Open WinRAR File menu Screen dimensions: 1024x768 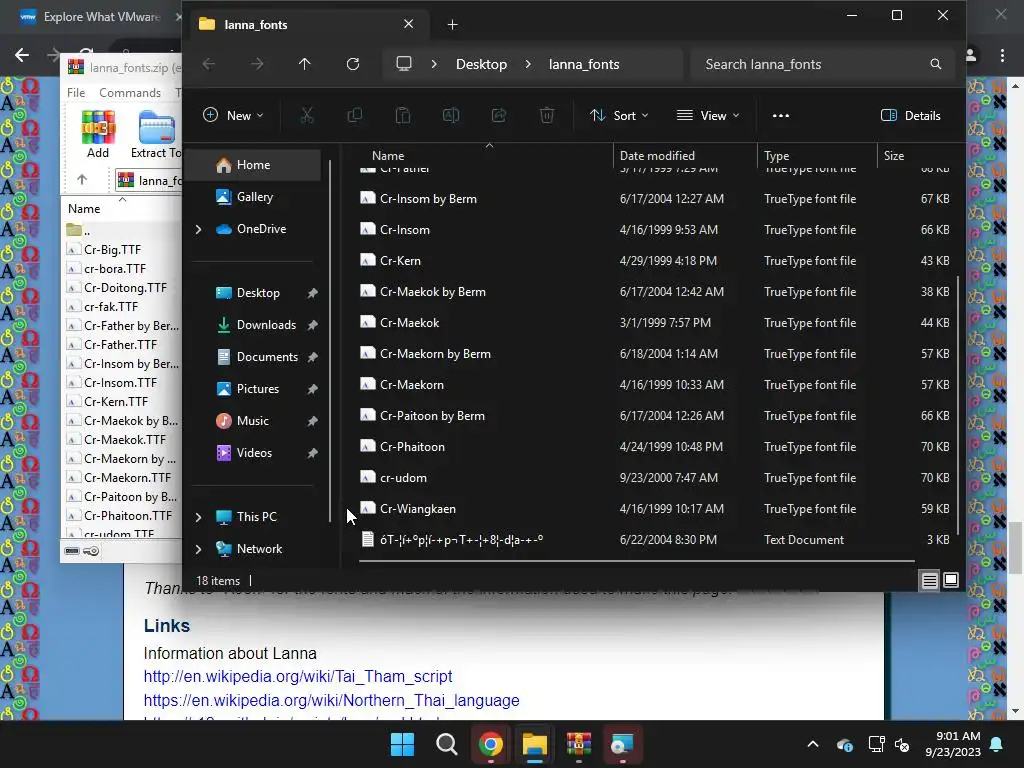76,93
